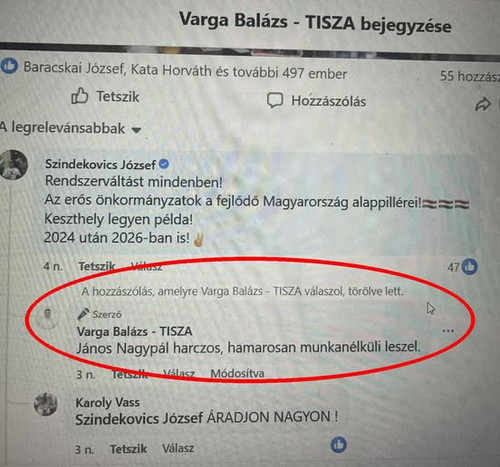500x467 pixels.
Task: Click the dropdown arrow beside A legrelevánsabbak
Action: [136, 130]
